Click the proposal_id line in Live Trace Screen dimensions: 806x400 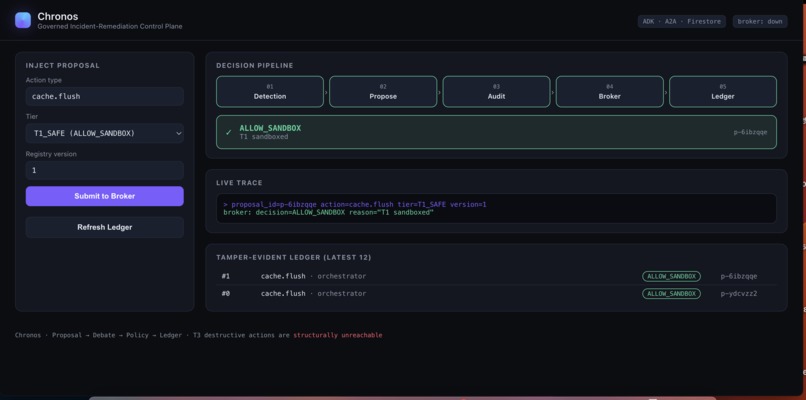(355, 205)
